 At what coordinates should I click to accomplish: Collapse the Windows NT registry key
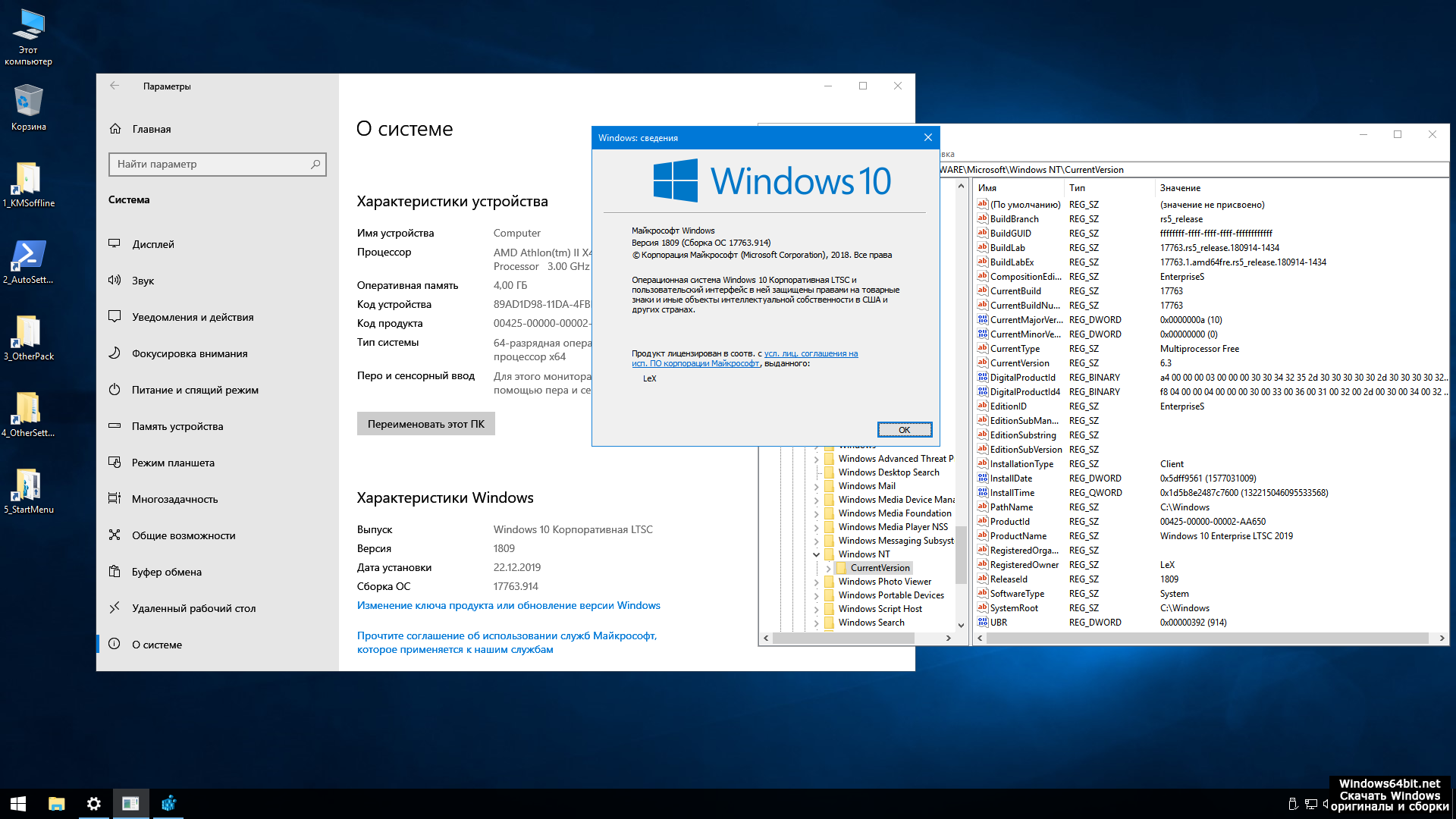[817, 554]
